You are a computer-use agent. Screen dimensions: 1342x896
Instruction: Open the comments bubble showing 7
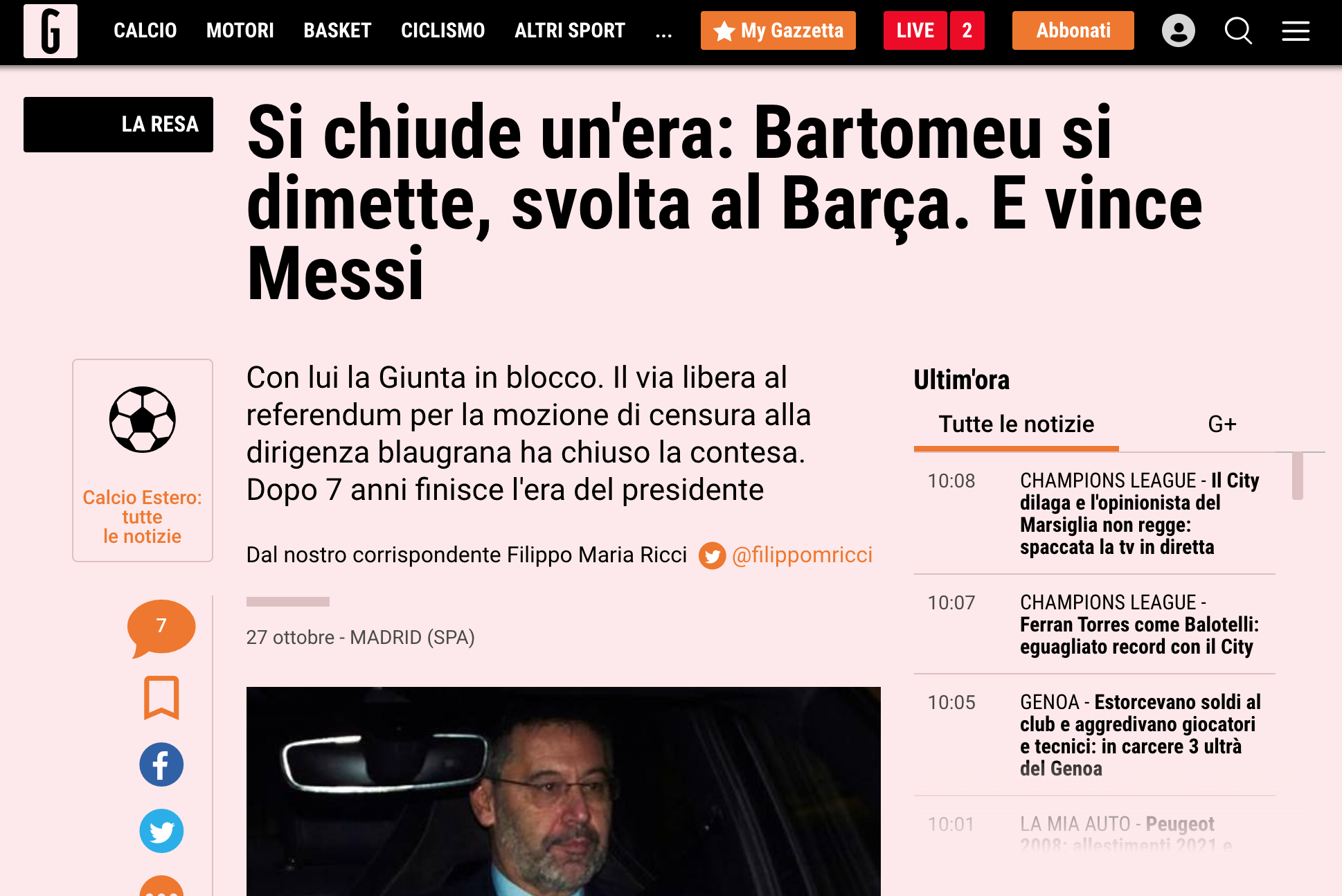tap(161, 627)
